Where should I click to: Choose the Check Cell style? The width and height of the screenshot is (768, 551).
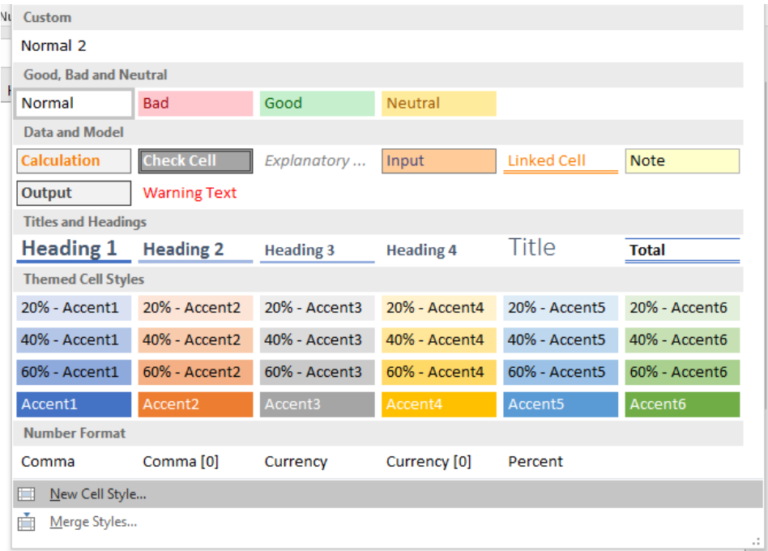pos(195,161)
